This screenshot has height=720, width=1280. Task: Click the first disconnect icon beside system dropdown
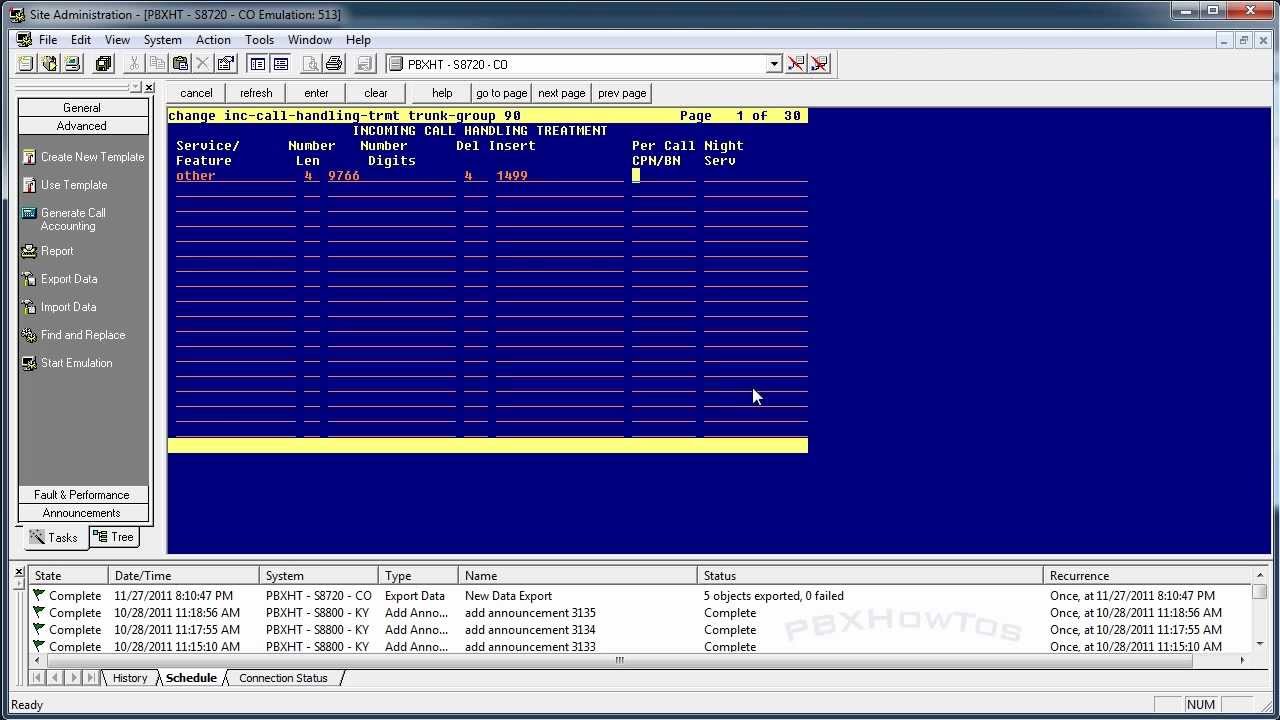coord(796,64)
